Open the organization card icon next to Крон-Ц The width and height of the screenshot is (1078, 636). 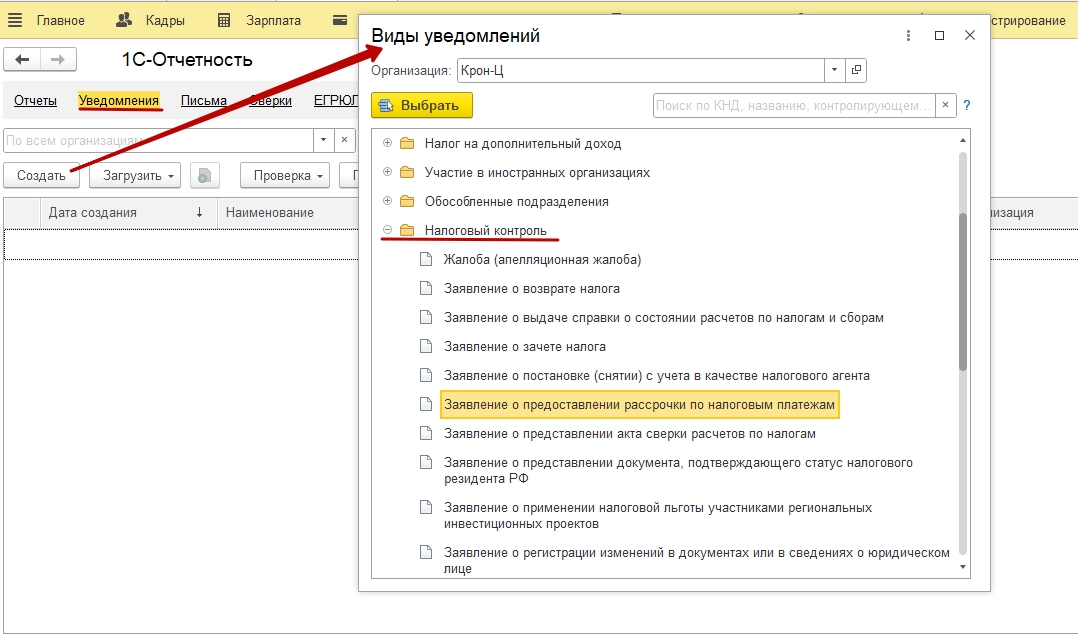(x=856, y=70)
